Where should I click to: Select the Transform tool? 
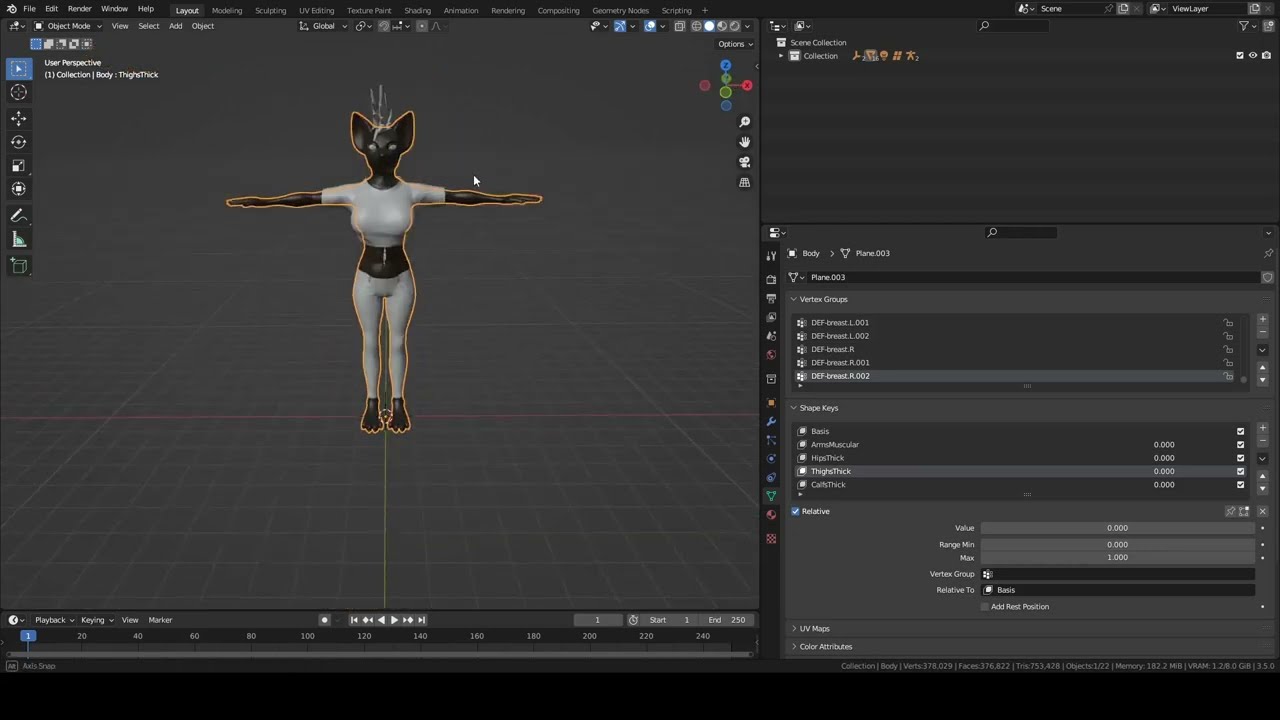pos(18,189)
